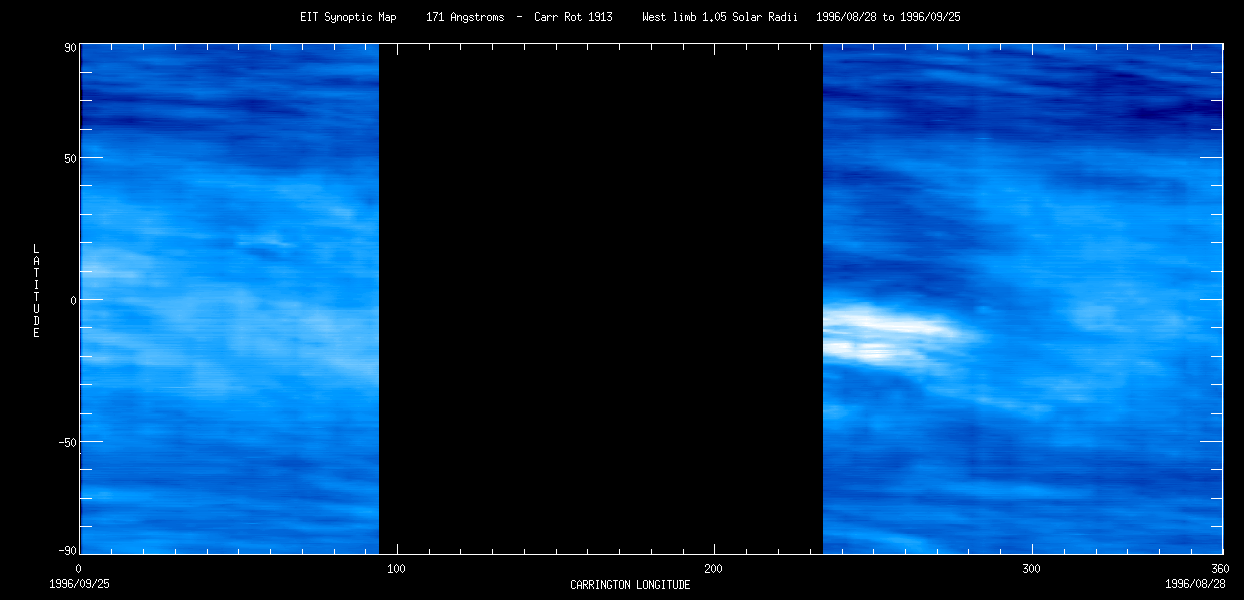1244x600 pixels.
Task: Click the 90 latitude tick label
Action: point(70,46)
